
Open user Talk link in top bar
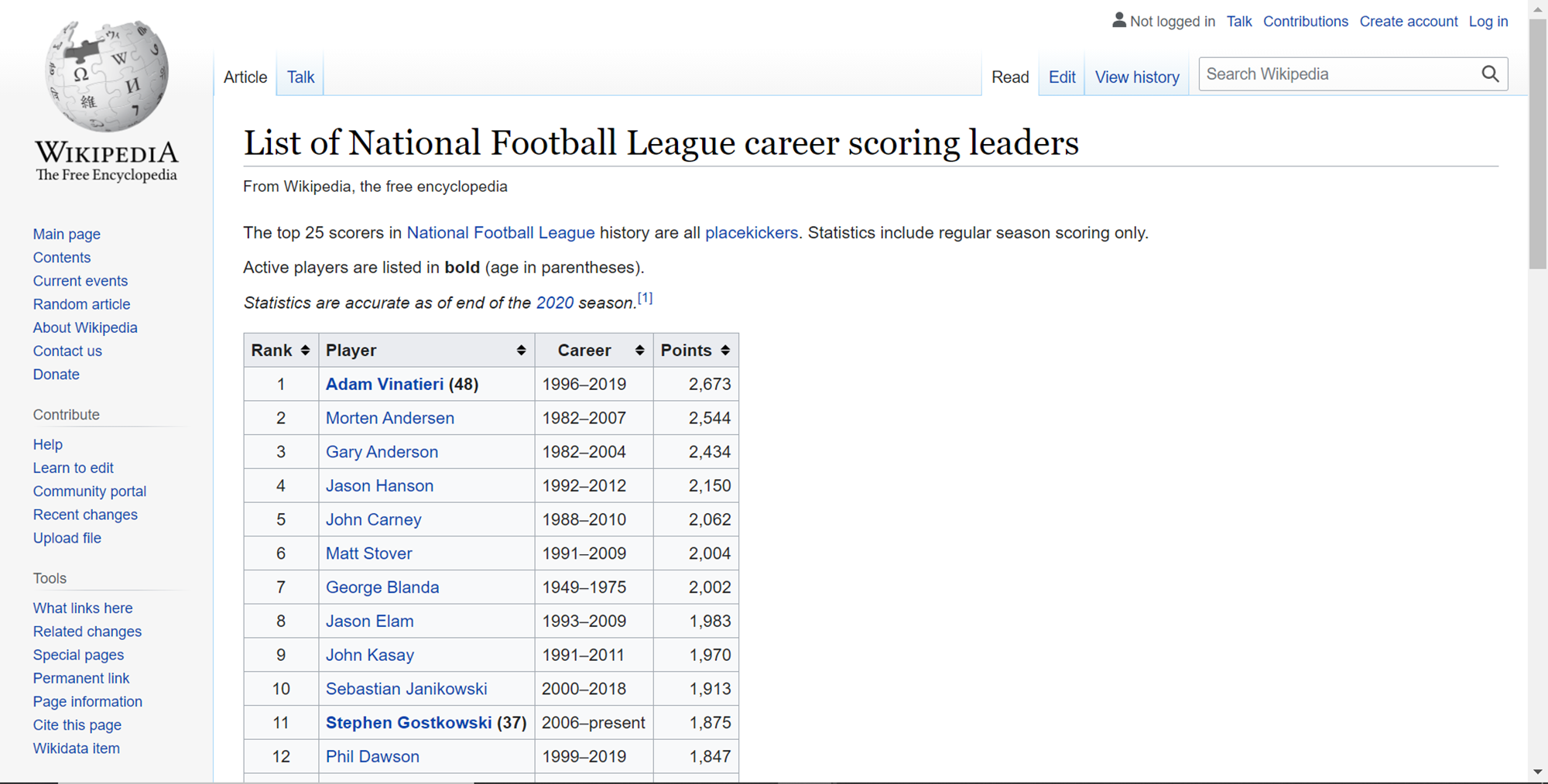pos(1239,22)
